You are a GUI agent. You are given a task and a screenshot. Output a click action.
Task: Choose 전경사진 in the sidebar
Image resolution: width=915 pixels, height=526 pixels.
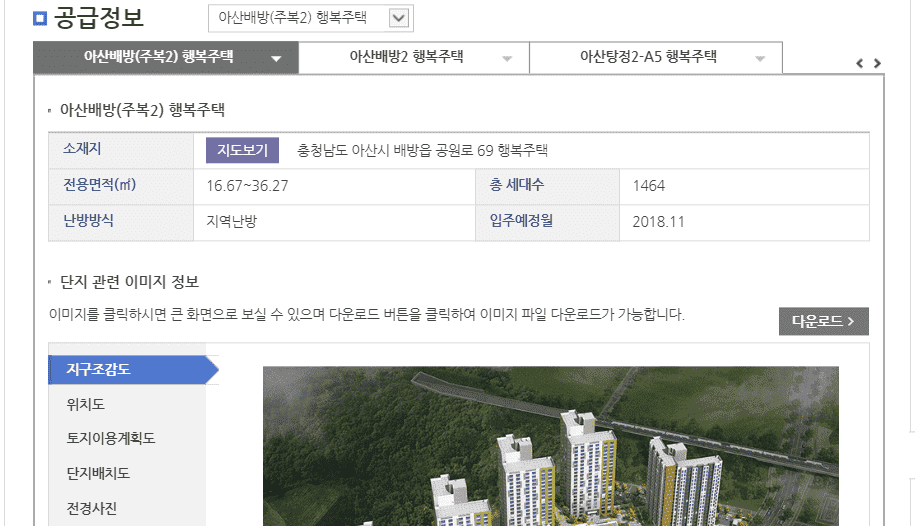click(92, 508)
